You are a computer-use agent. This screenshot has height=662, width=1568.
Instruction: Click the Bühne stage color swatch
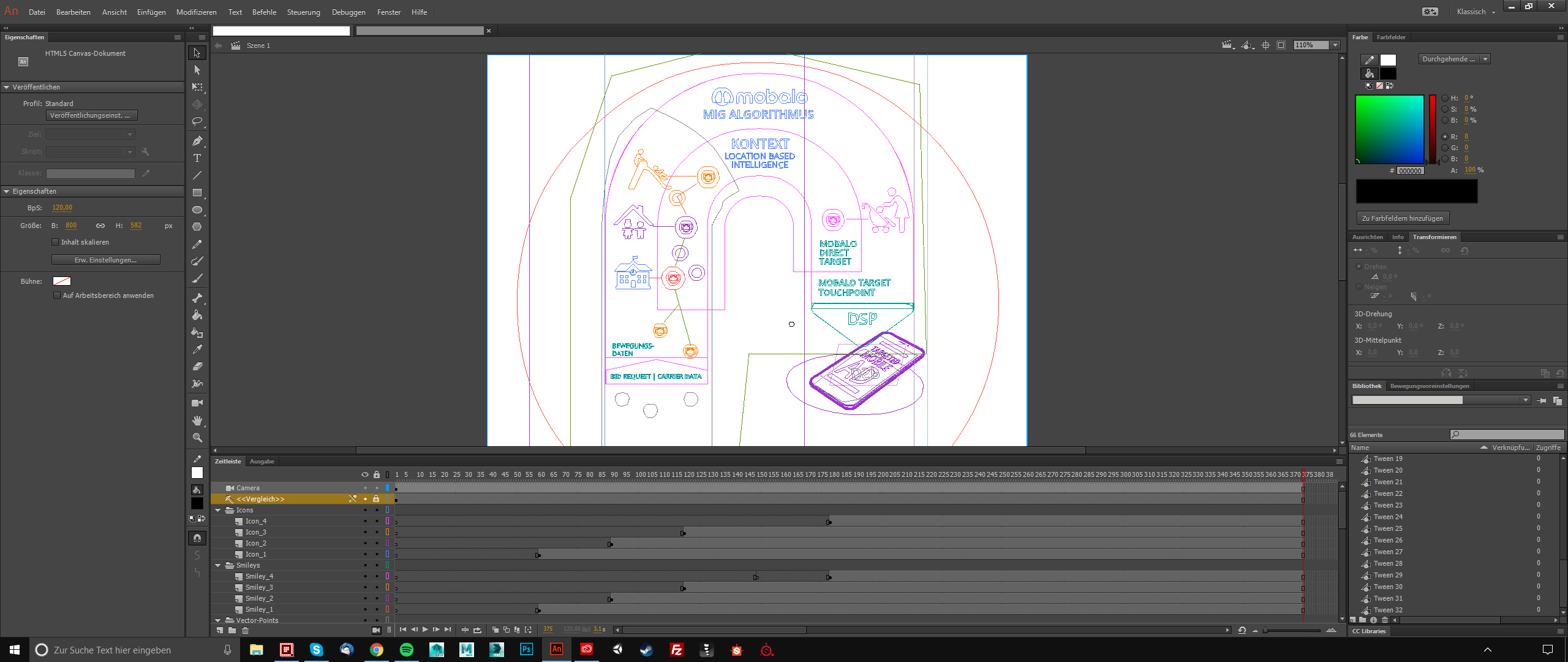point(62,281)
